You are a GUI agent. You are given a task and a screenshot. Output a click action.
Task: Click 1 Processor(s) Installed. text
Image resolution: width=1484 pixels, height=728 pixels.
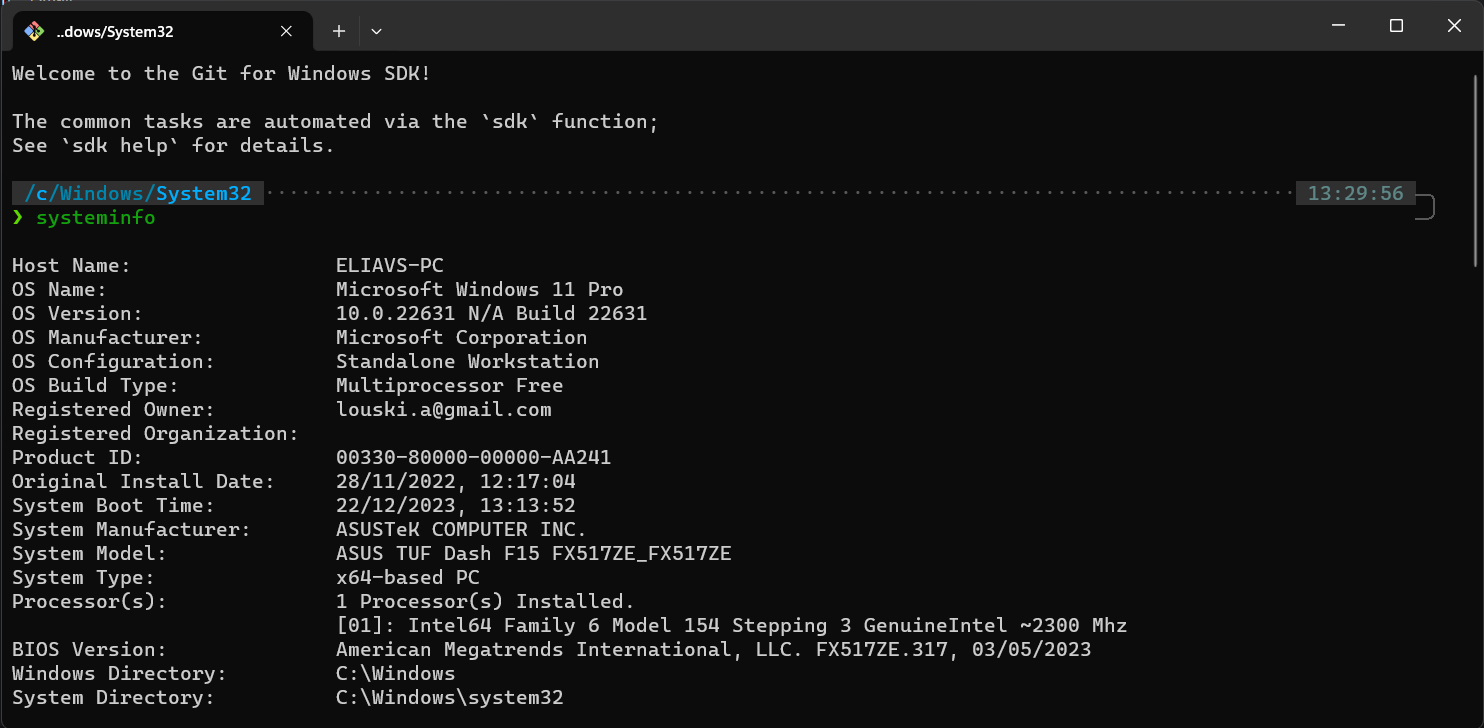[486, 601]
